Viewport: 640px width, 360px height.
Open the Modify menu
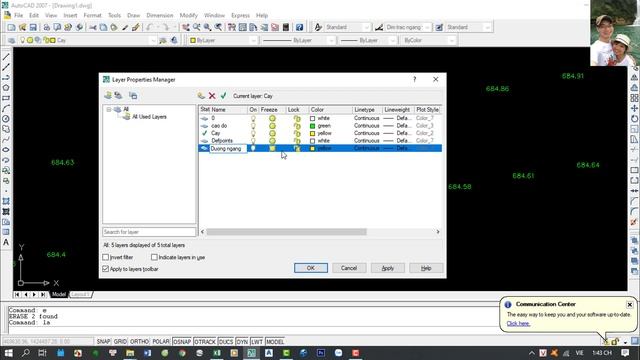189,15
